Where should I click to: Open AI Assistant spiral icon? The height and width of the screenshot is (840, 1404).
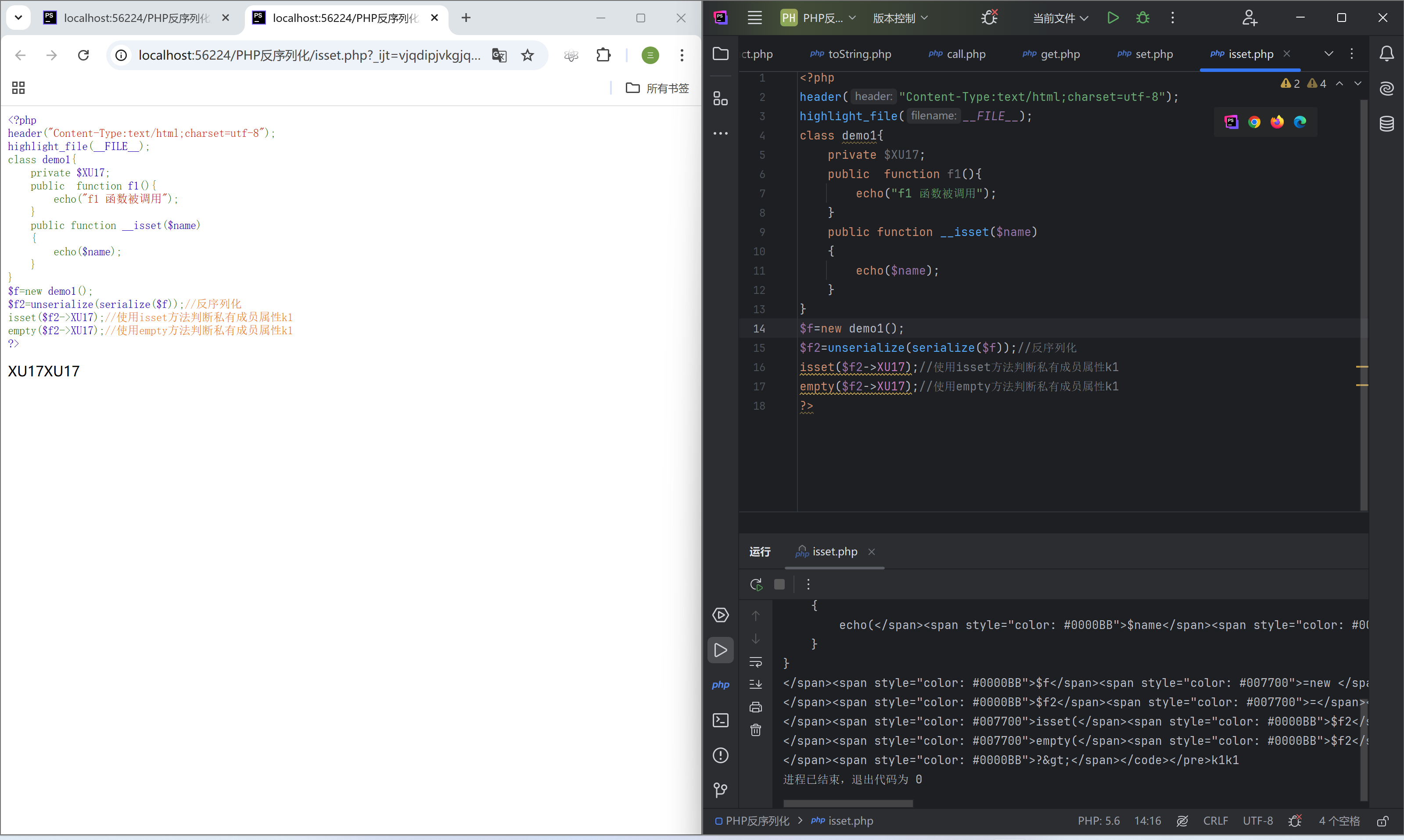[1386, 88]
